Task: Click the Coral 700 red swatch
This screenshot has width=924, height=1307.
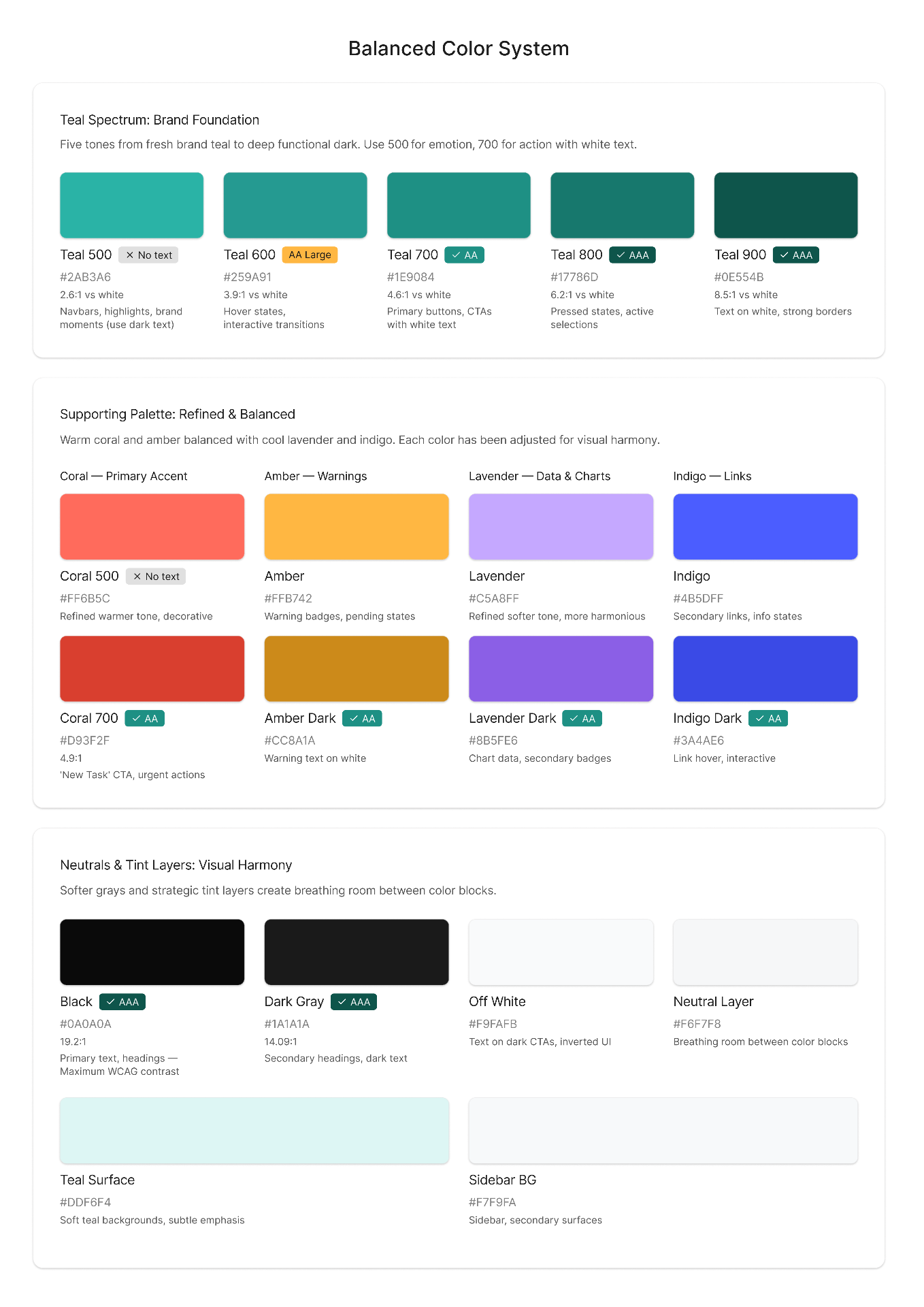Action: (152, 668)
